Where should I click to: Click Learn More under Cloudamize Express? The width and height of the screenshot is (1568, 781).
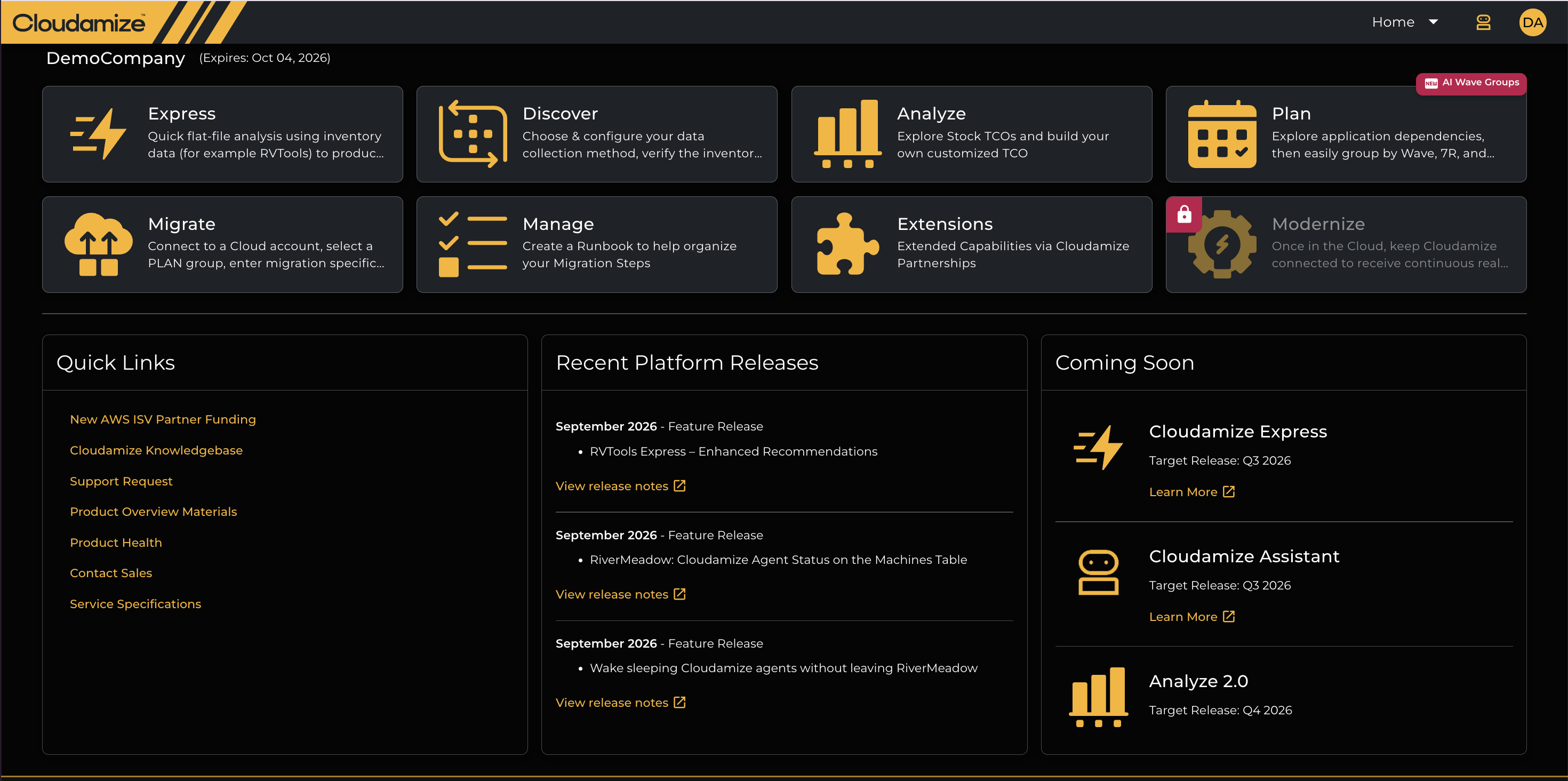click(x=1191, y=492)
